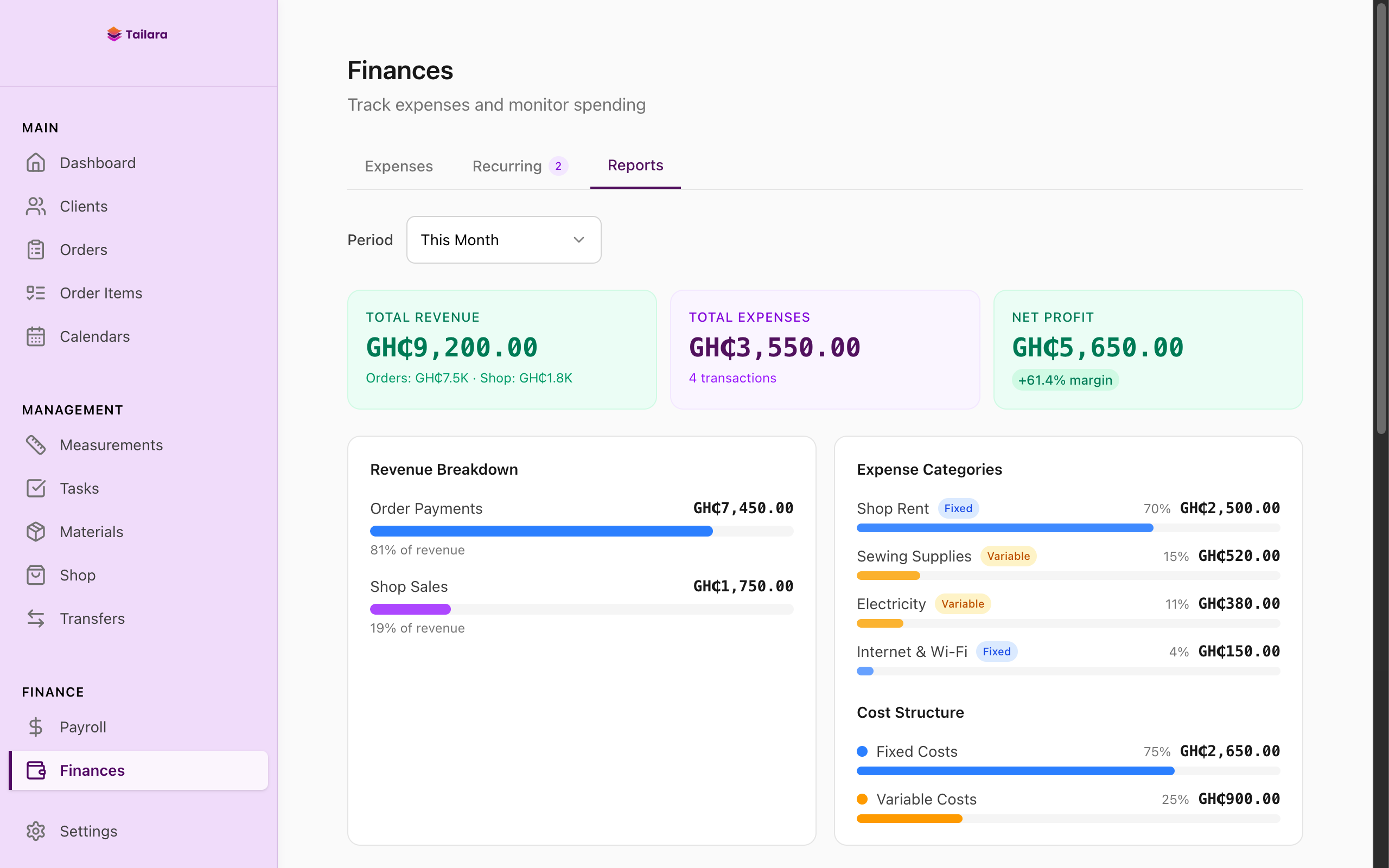Toggle the Variable badge on Sewing Supplies
Screen dimensions: 1389x868
(x=1009, y=556)
